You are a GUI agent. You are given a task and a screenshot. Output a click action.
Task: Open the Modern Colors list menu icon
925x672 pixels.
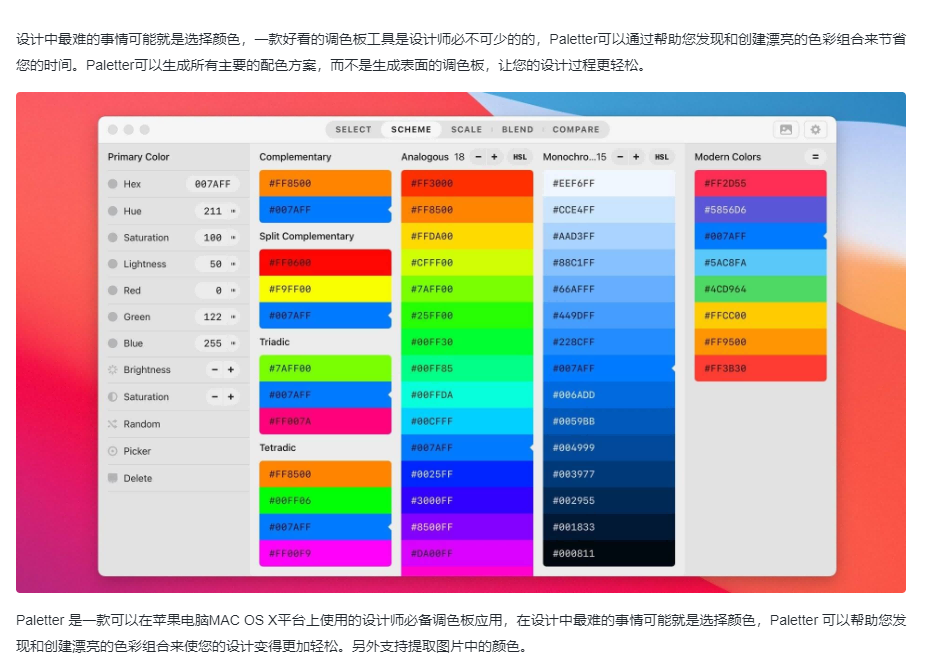[815, 157]
